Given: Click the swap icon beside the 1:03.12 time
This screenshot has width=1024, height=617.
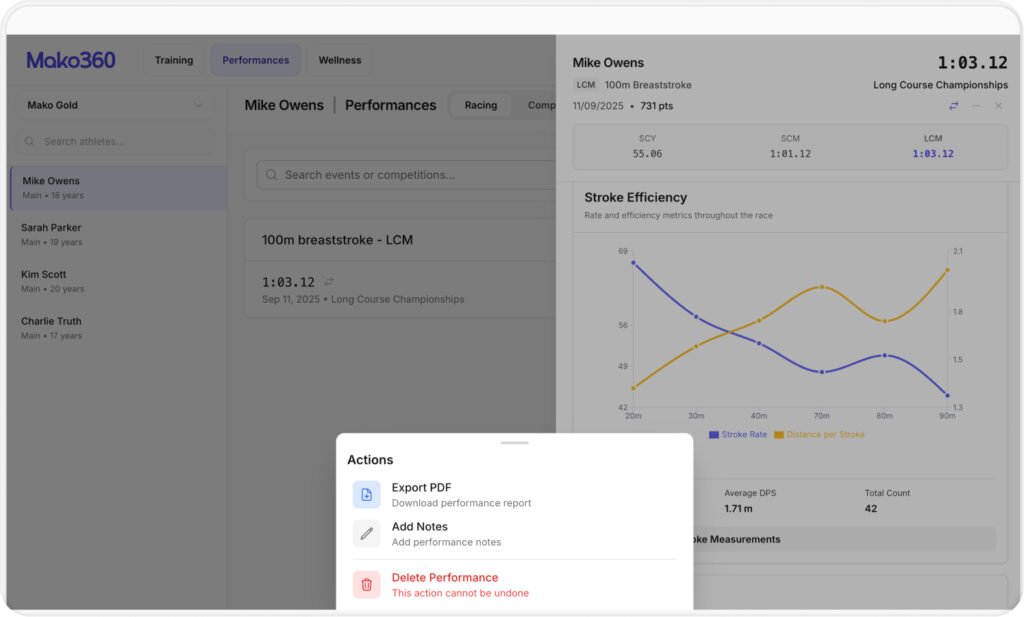Looking at the screenshot, I should [329, 282].
